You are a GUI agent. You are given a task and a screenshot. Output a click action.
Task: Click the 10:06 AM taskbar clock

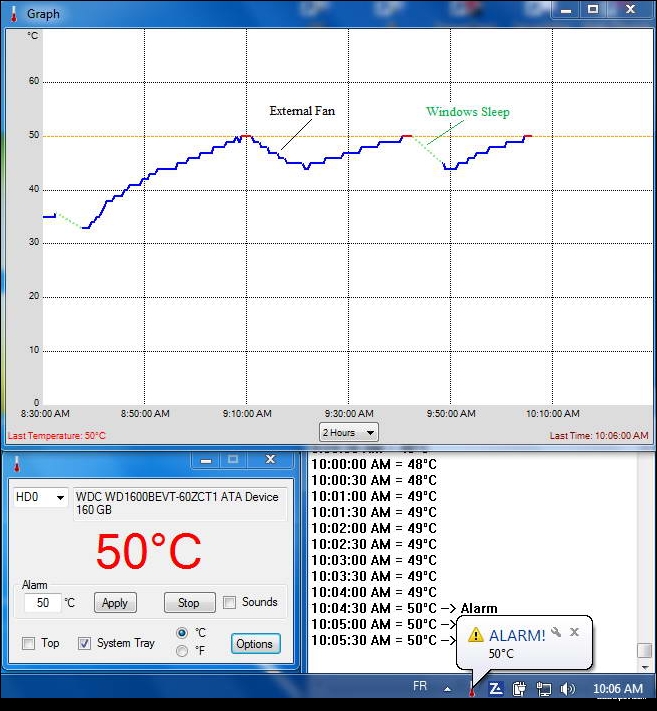point(618,689)
